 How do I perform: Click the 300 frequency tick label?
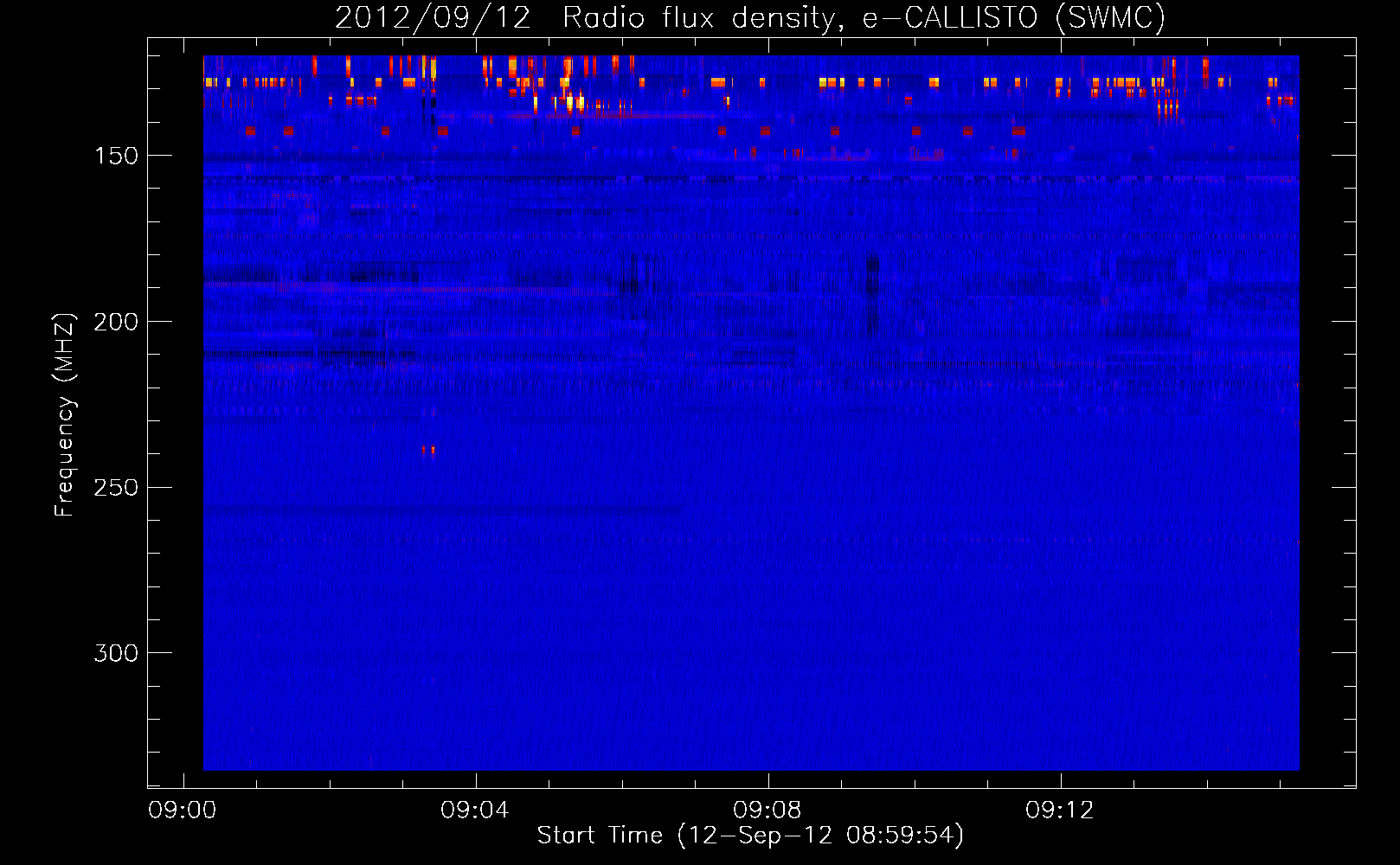click(x=116, y=653)
